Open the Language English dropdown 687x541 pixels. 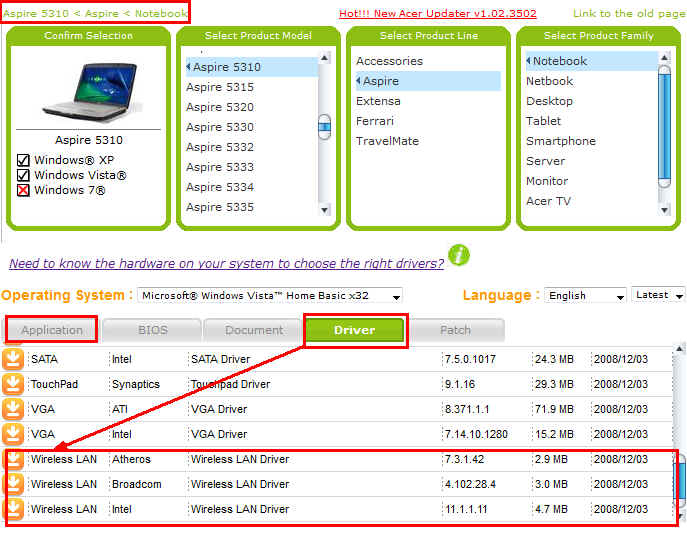tap(585, 296)
